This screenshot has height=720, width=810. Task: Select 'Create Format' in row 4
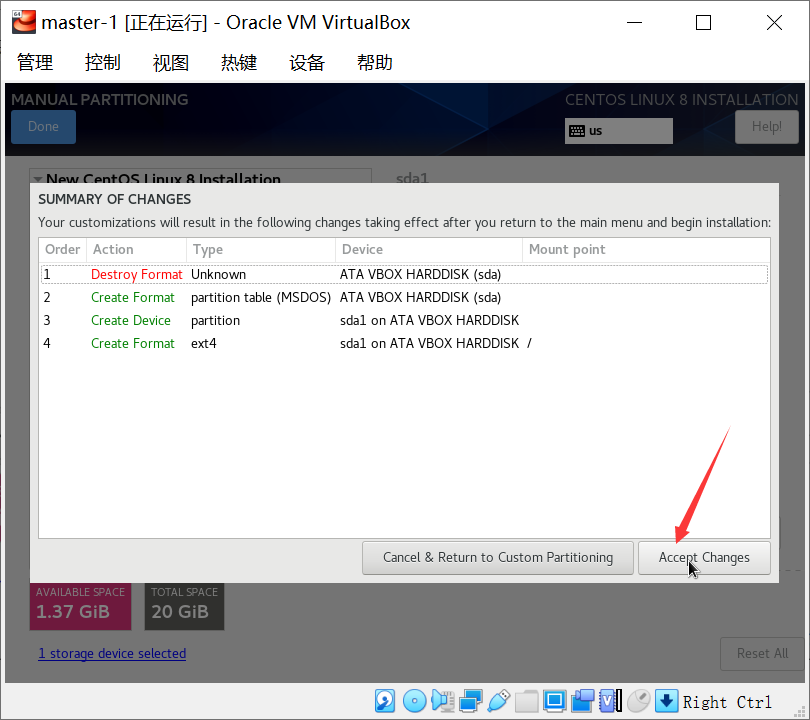click(x=133, y=343)
